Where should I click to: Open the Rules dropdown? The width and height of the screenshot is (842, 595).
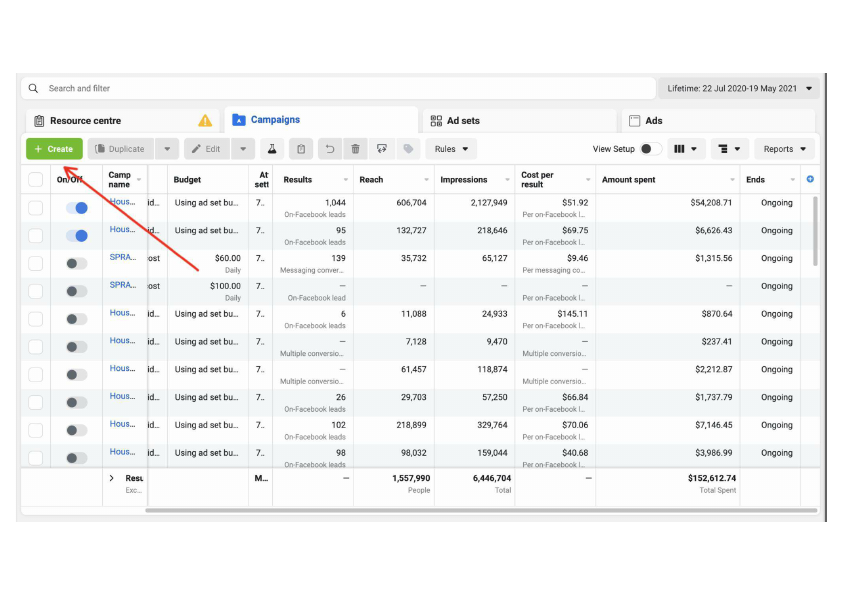tap(451, 149)
